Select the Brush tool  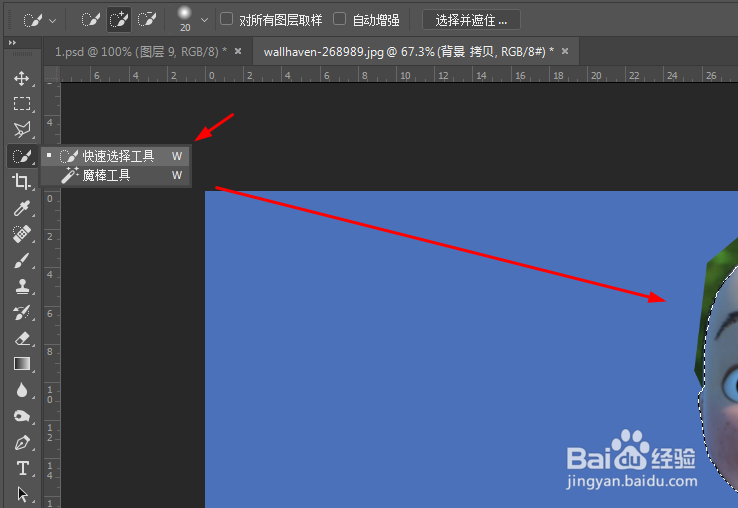click(x=22, y=260)
